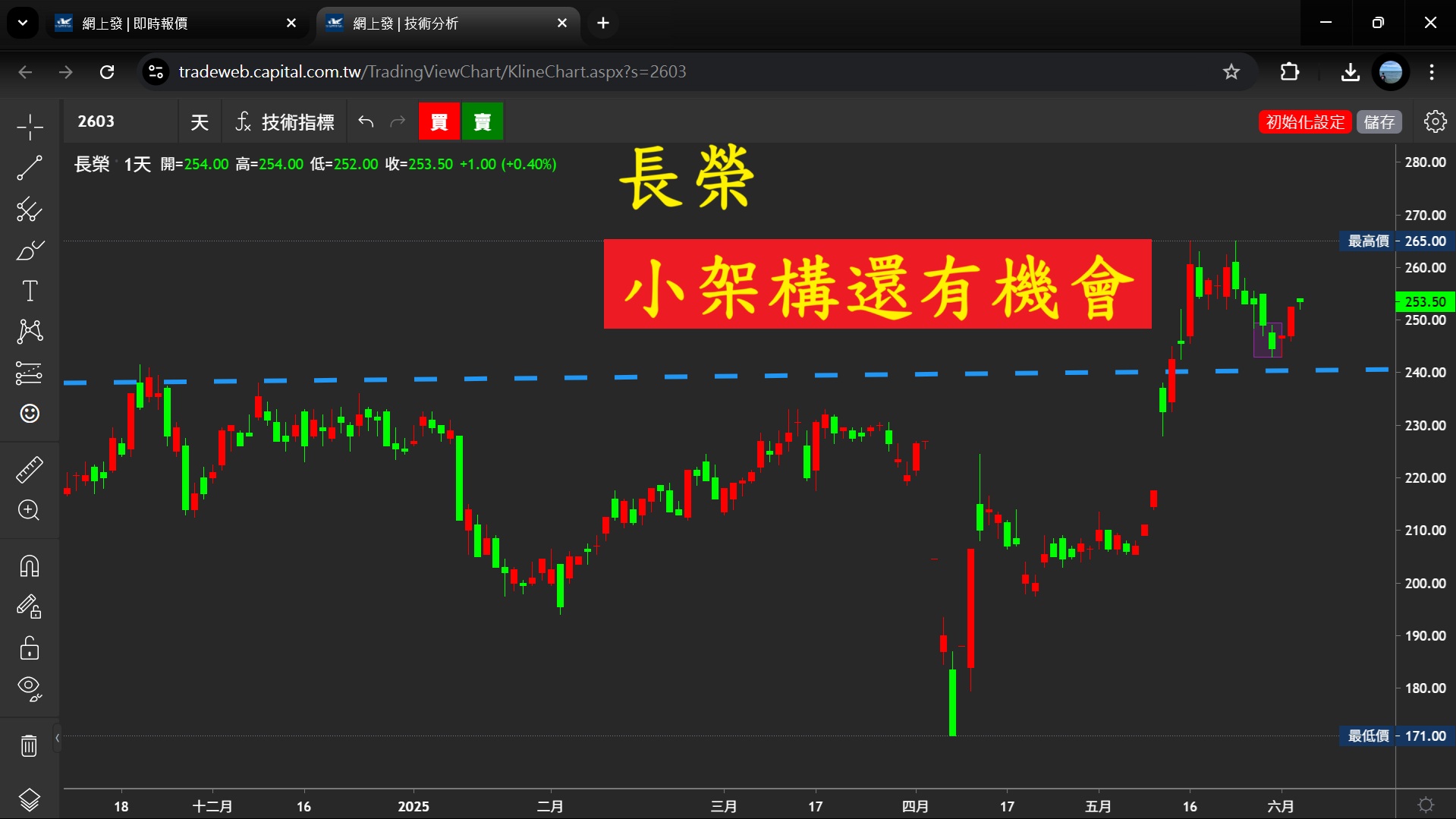Close the 即時報價 browser tab
The height and width of the screenshot is (819, 1456).
point(291,24)
